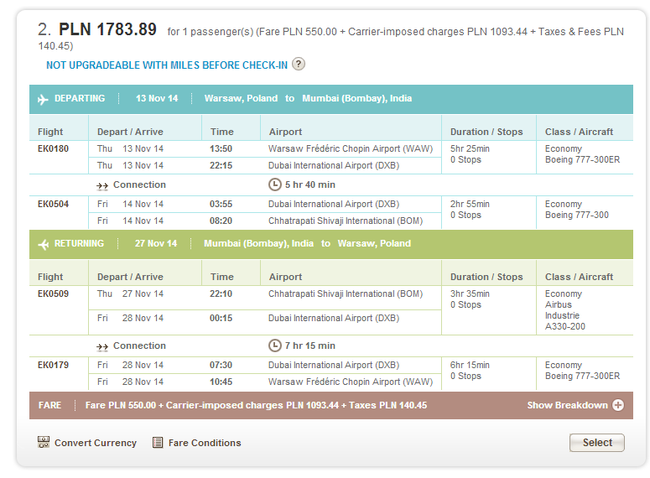Viewport: 650px width, 478px height.
Task: Click the departing airplane icon
Action: coord(43,99)
